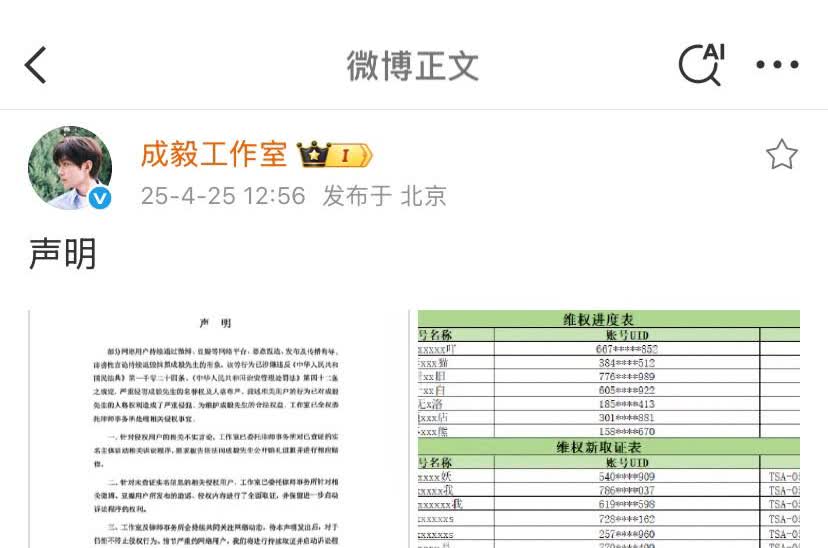The height and width of the screenshot is (548, 828).
Task: Tap the UID cell 605****922
Action: click(627, 390)
